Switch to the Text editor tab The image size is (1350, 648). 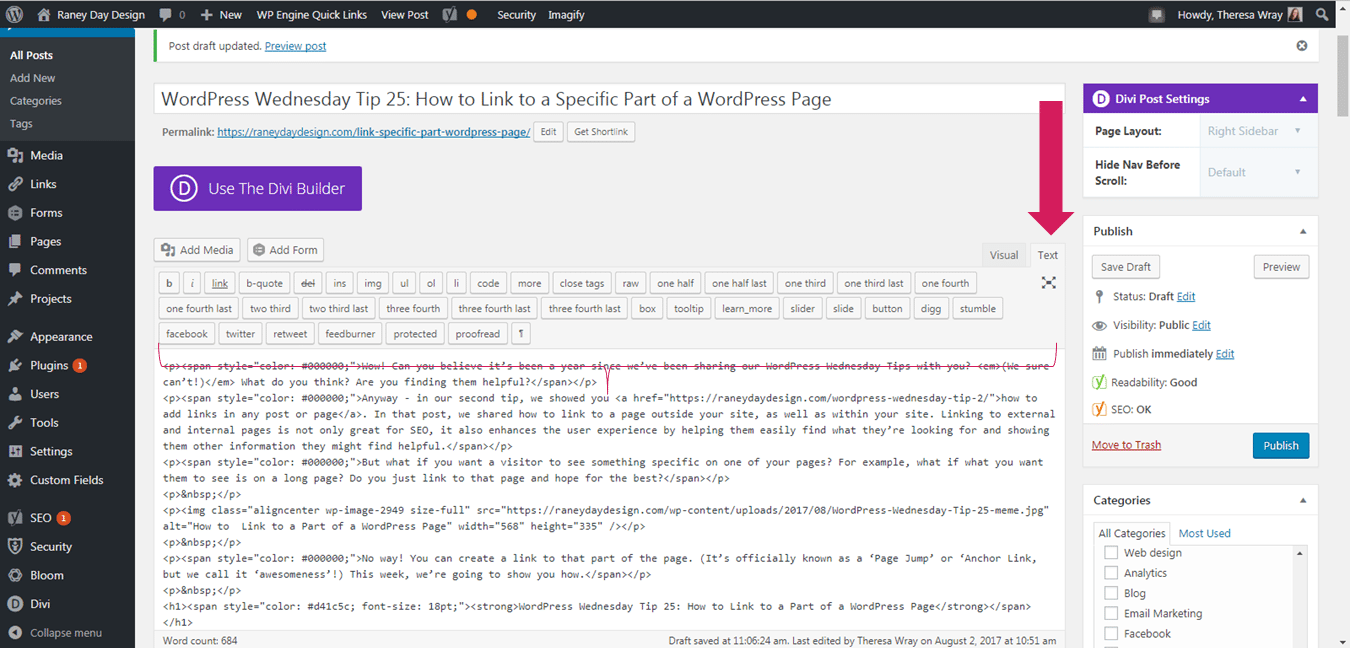1047,255
